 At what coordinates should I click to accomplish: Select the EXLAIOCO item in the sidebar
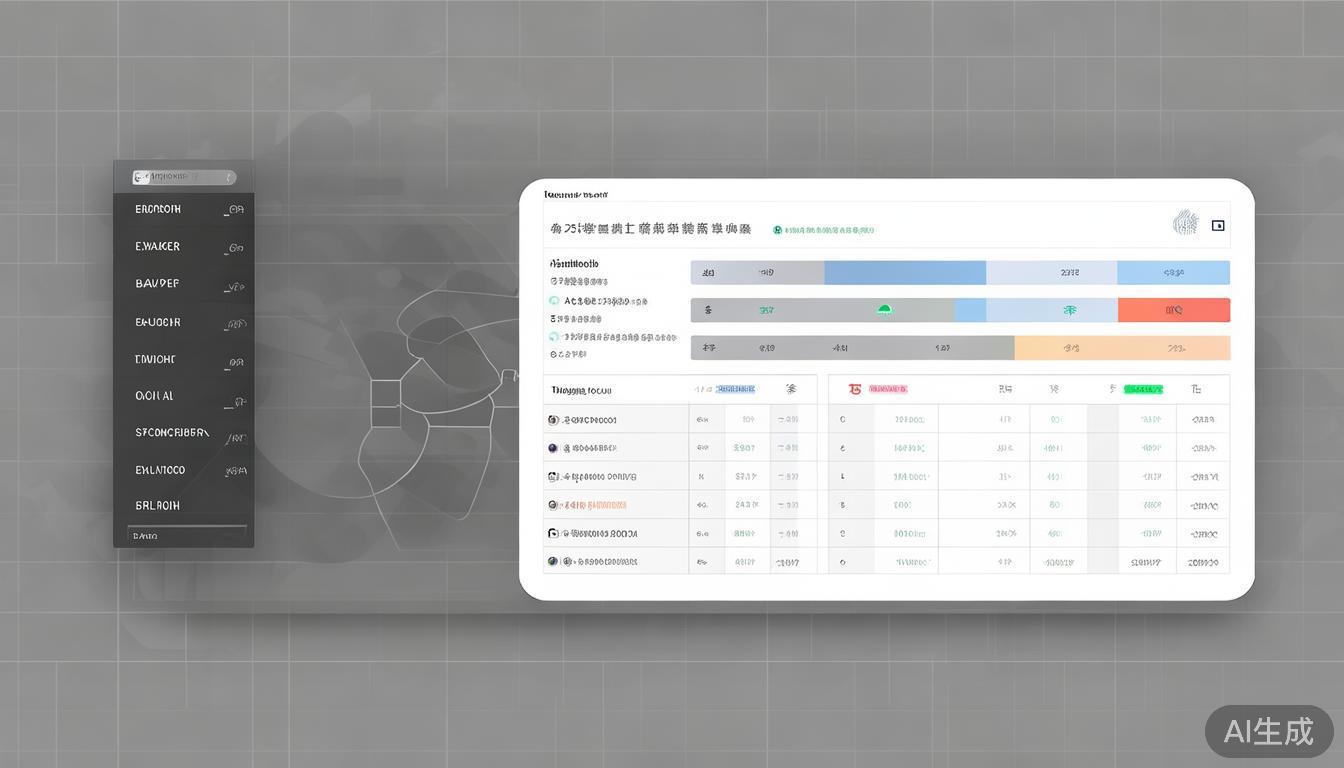(x=160, y=469)
